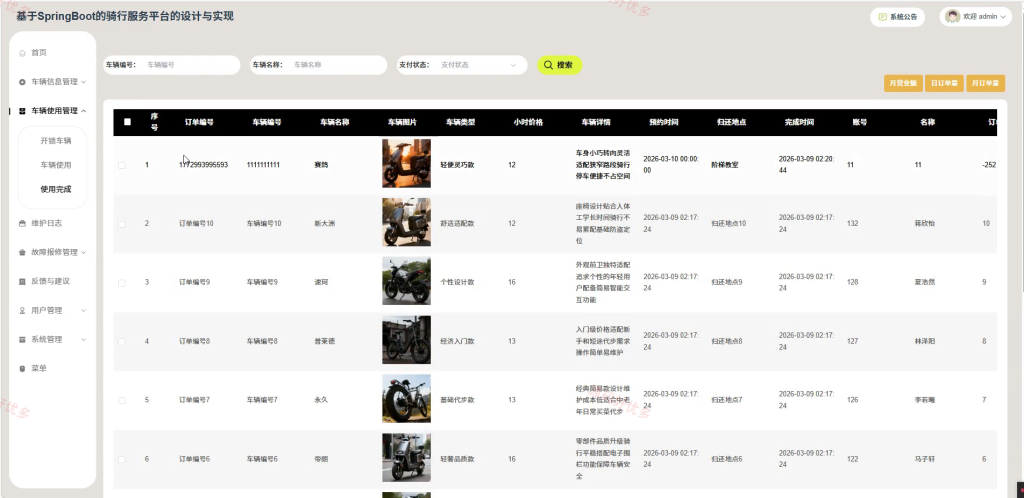Open the 车辆使用 submenu item
1024x498 pixels.
point(56,165)
